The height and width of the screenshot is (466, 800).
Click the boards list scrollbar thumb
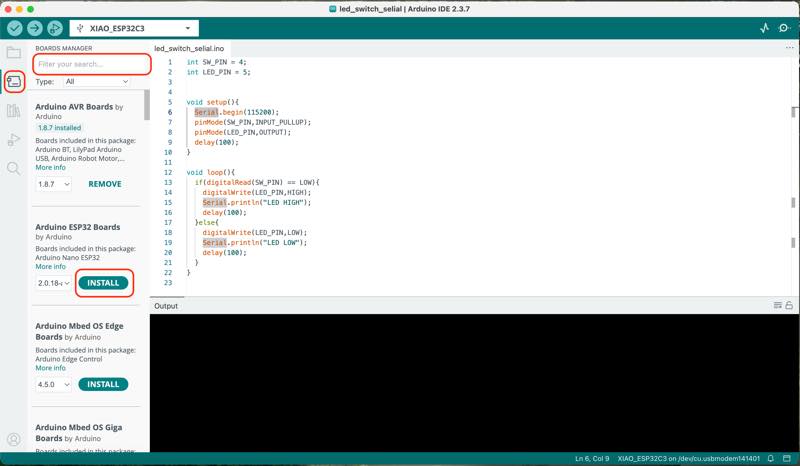click(147, 105)
